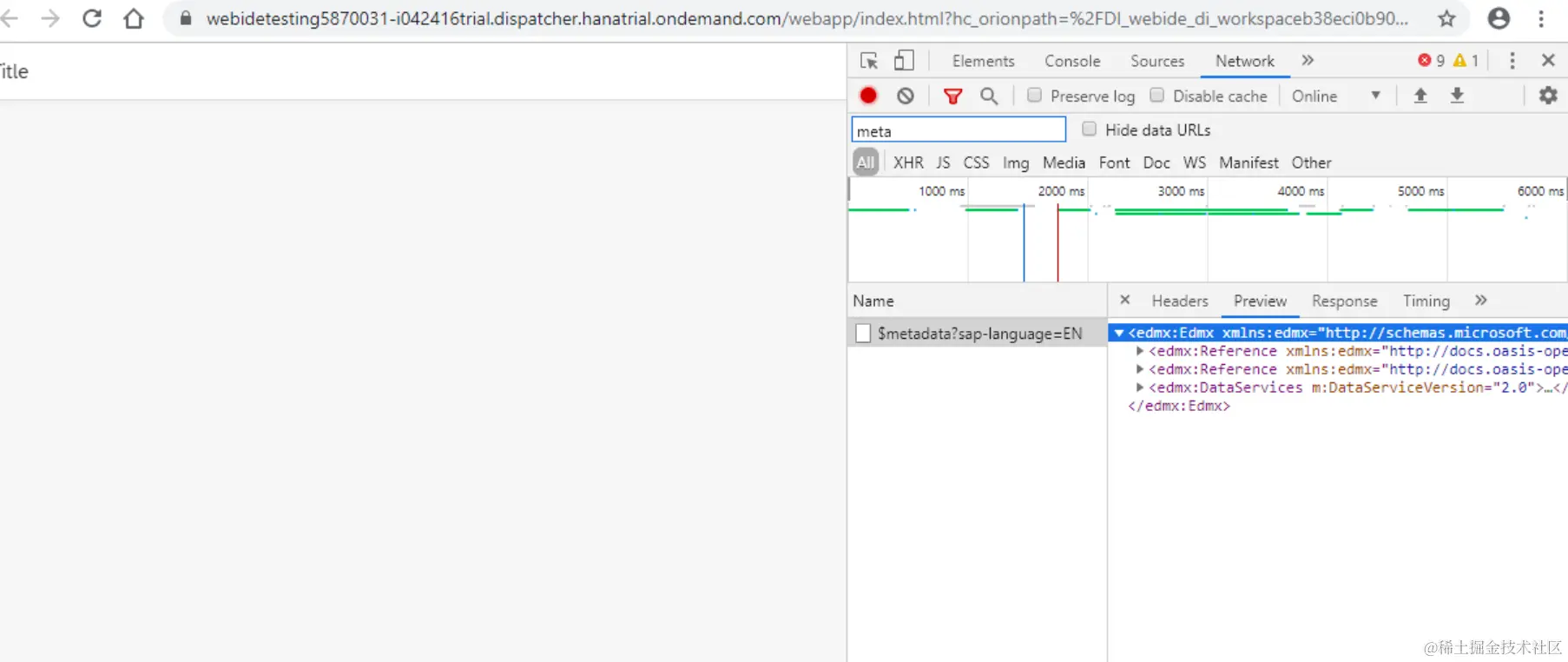View site info via padlock icon
The width and height of the screenshot is (1568, 662).
185,18
